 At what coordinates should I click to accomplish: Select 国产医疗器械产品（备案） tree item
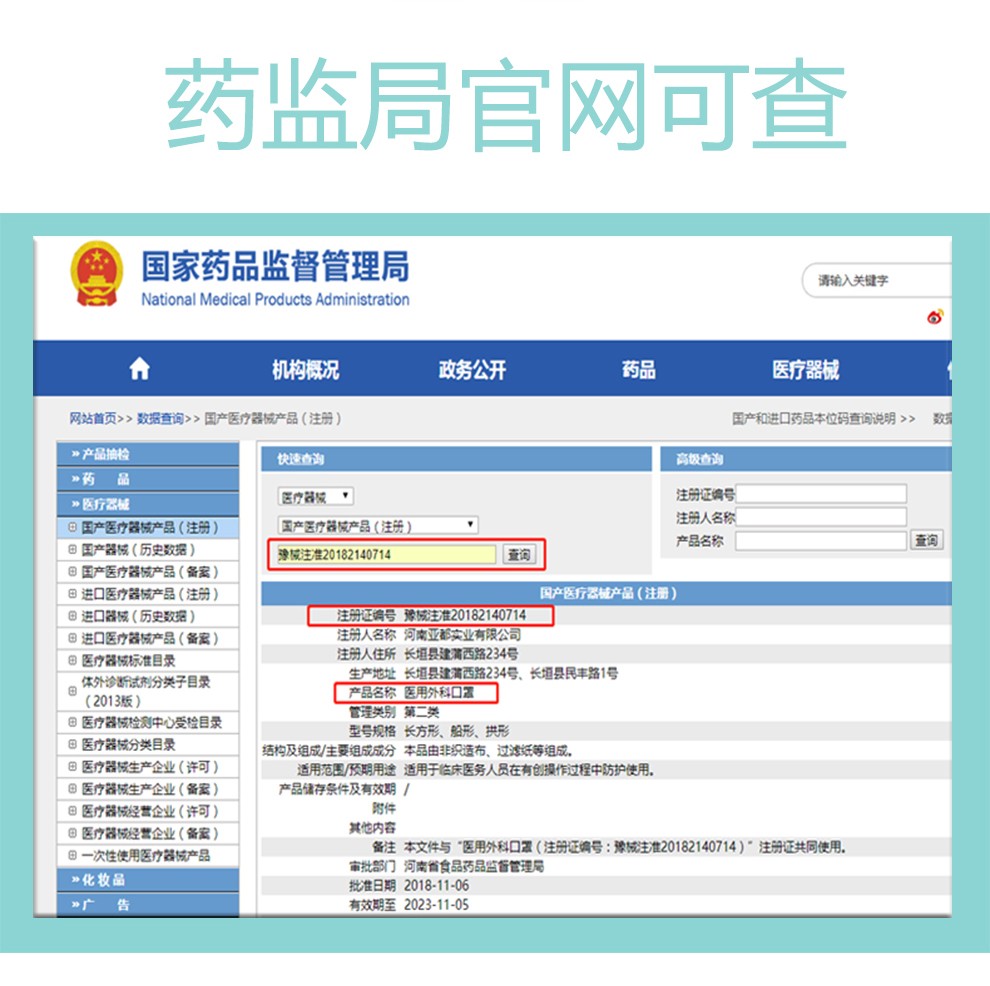pyautogui.click(x=150, y=572)
